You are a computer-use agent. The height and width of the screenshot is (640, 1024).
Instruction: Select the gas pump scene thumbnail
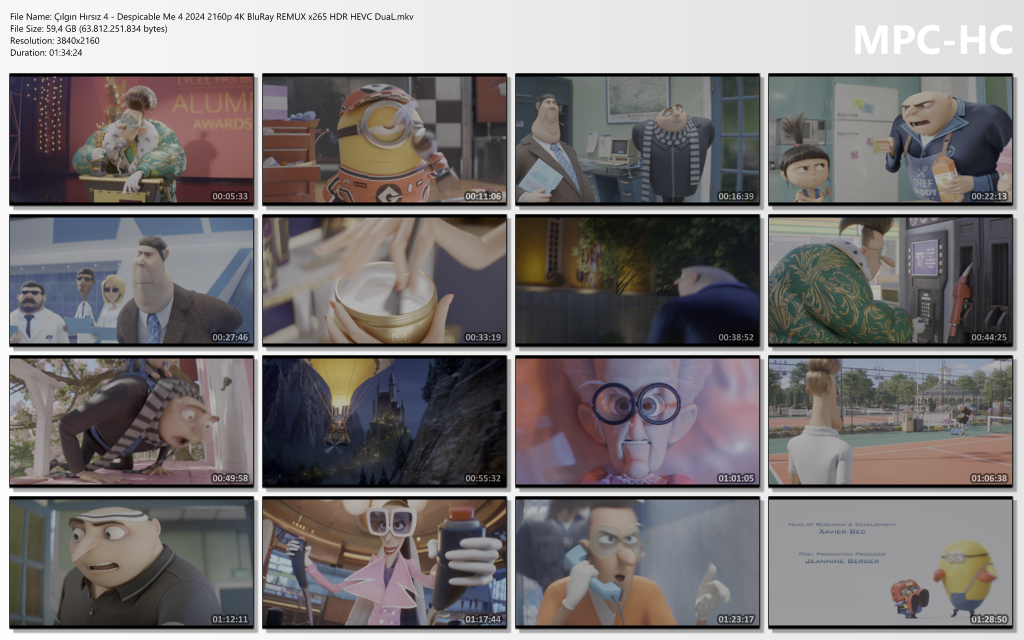coord(890,280)
